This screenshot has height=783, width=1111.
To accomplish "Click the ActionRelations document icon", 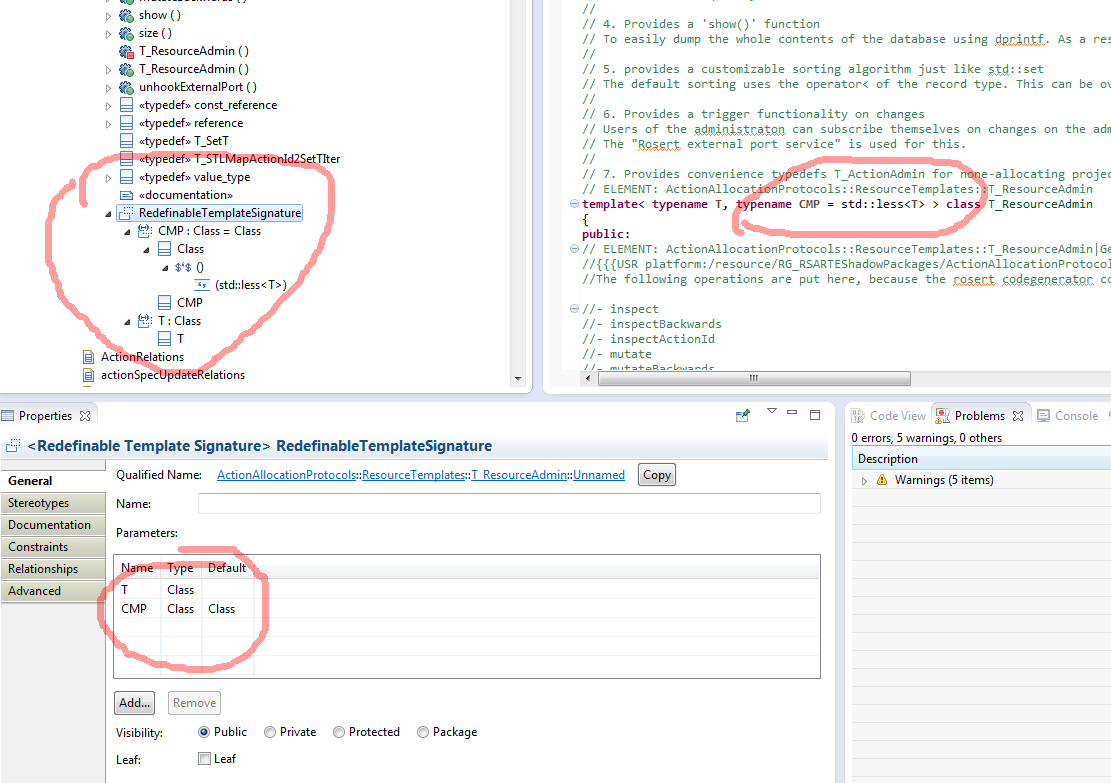I will (x=89, y=357).
